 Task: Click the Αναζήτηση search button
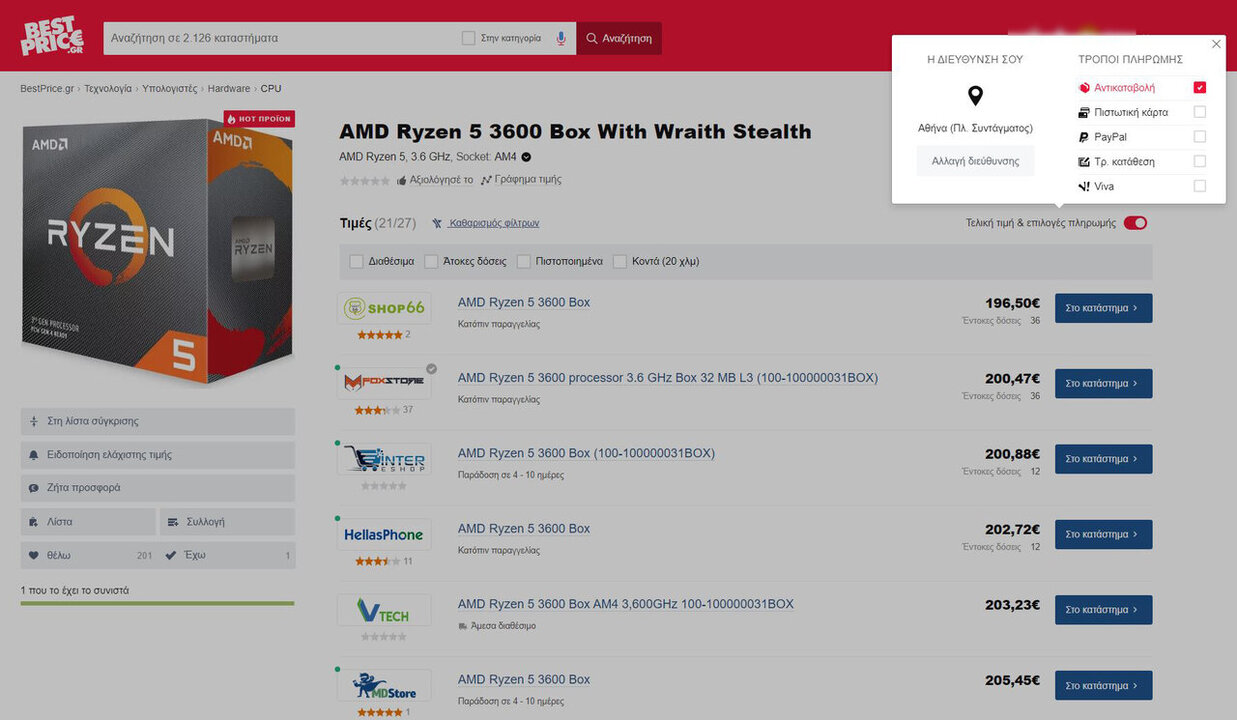(x=619, y=38)
